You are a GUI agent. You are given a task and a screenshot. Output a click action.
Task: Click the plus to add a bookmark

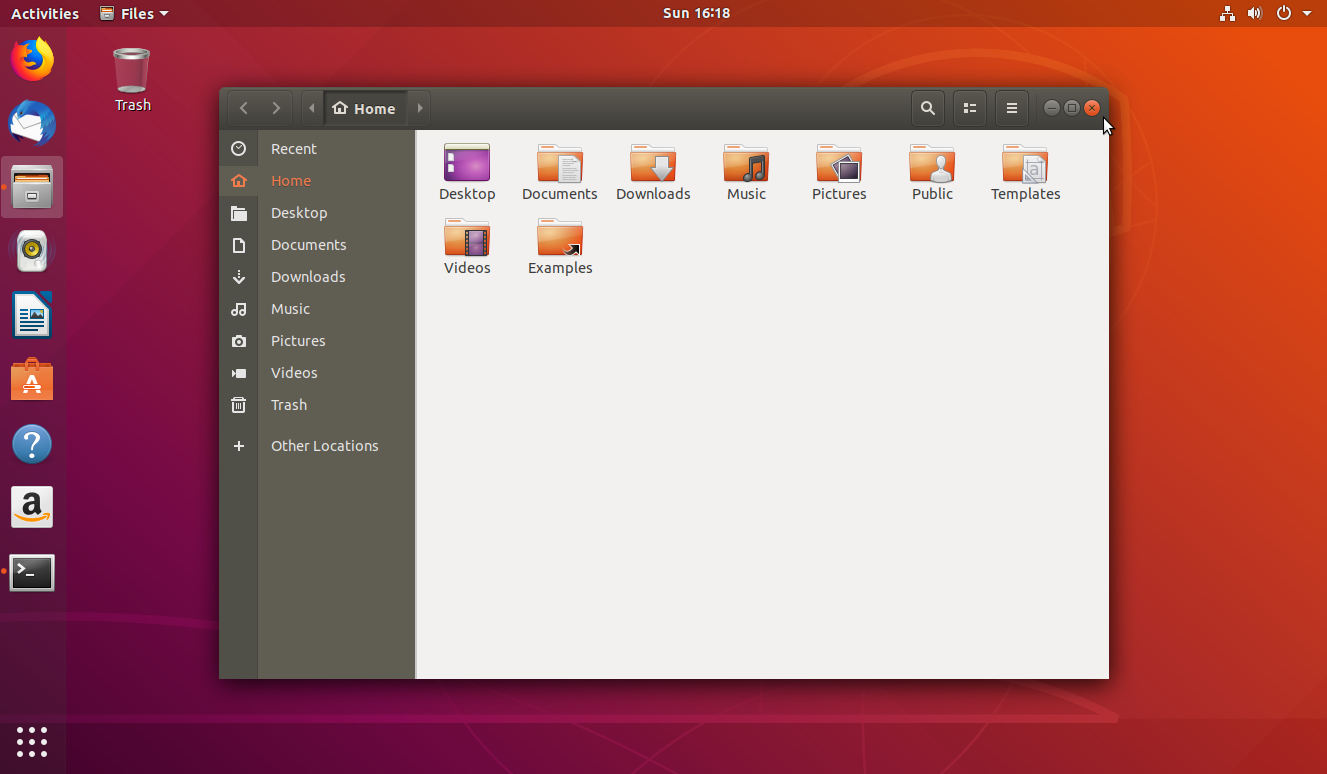[x=239, y=445]
